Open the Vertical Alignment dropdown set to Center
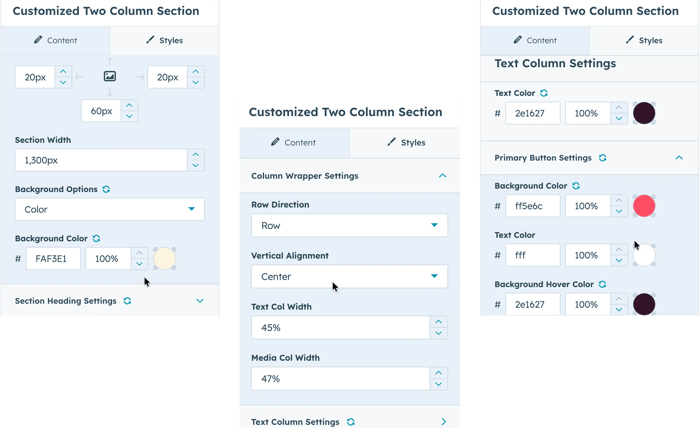 pos(349,276)
